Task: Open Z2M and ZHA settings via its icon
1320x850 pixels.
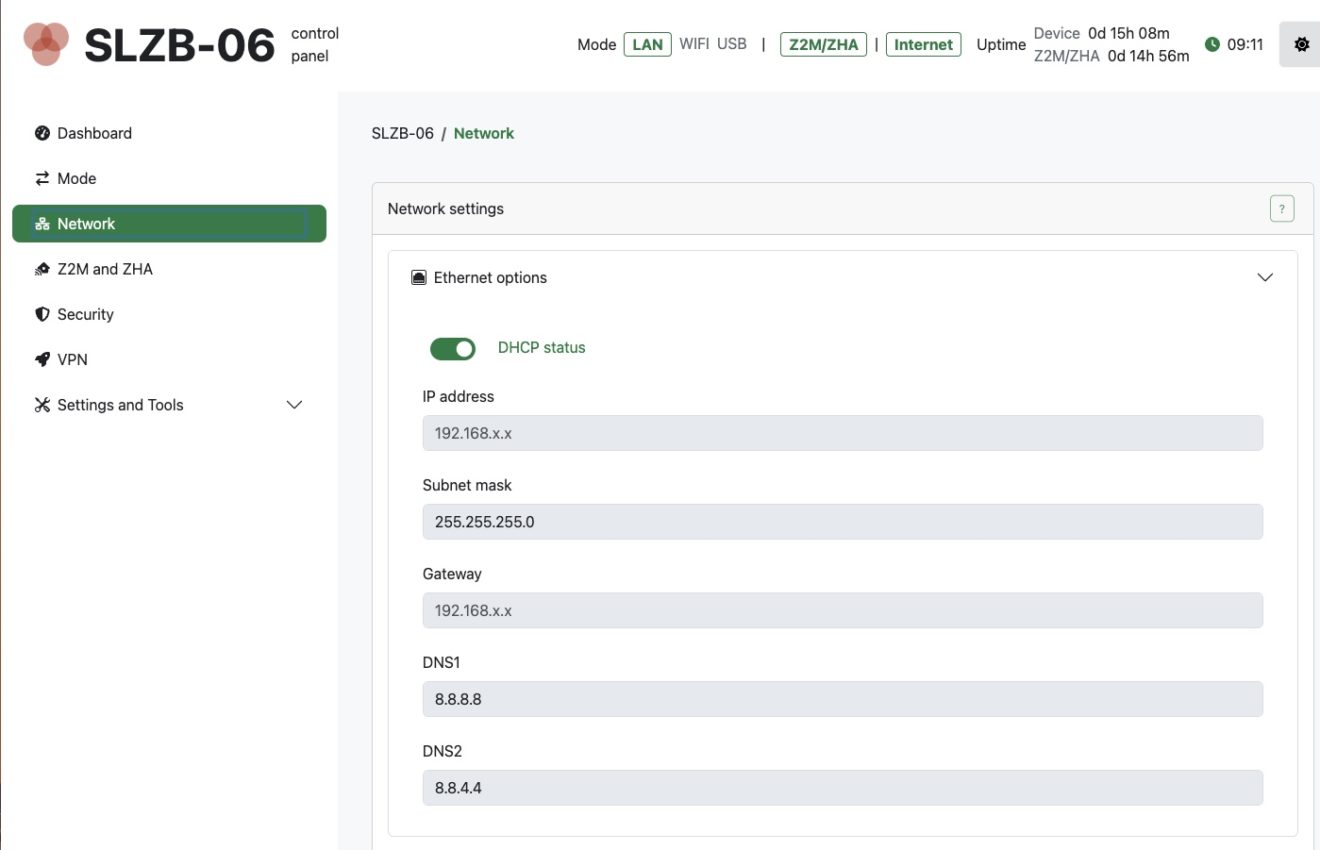Action: click(x=41, y=268)
